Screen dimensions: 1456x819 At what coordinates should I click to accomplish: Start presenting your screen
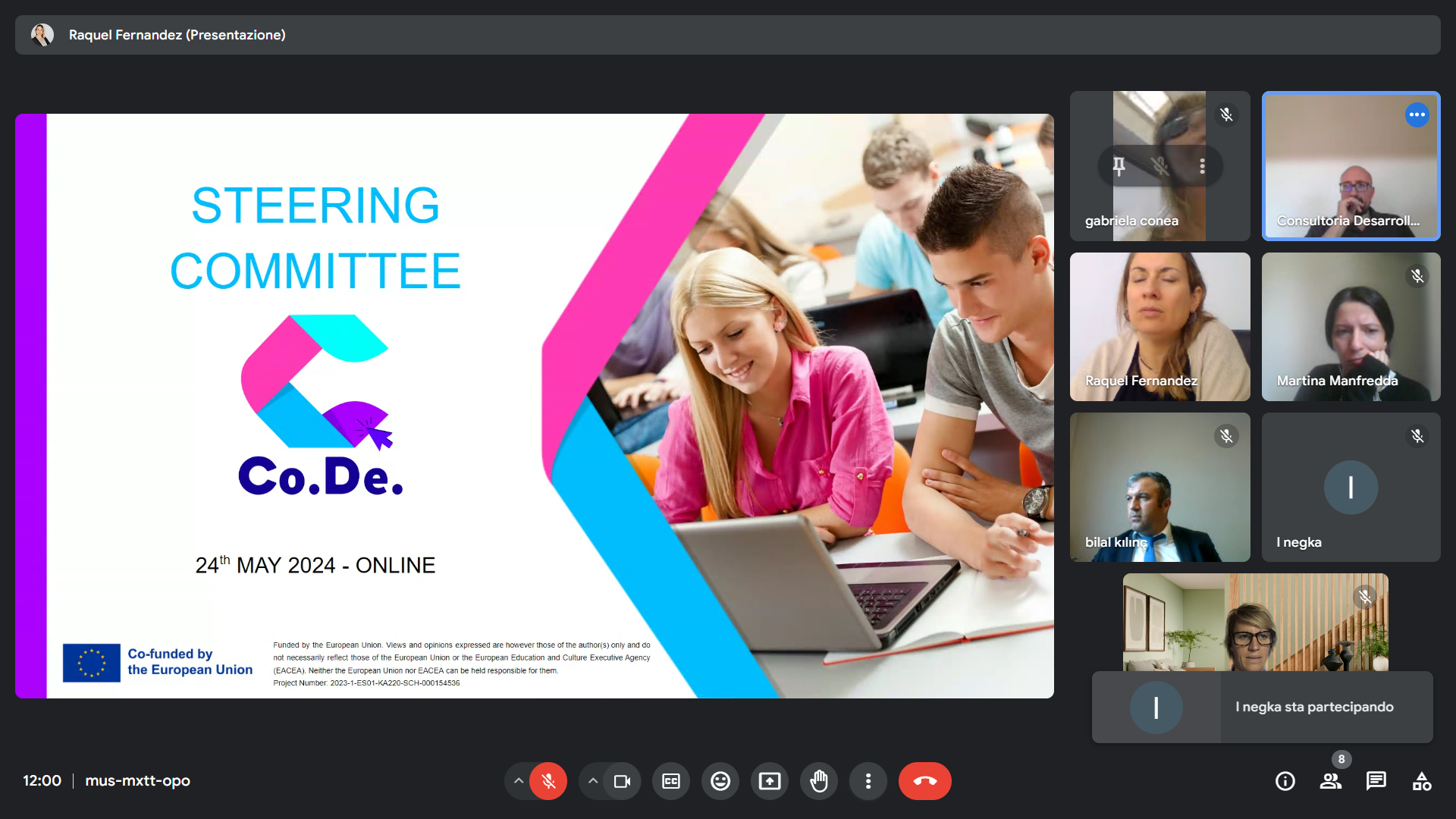coord(770,781)
